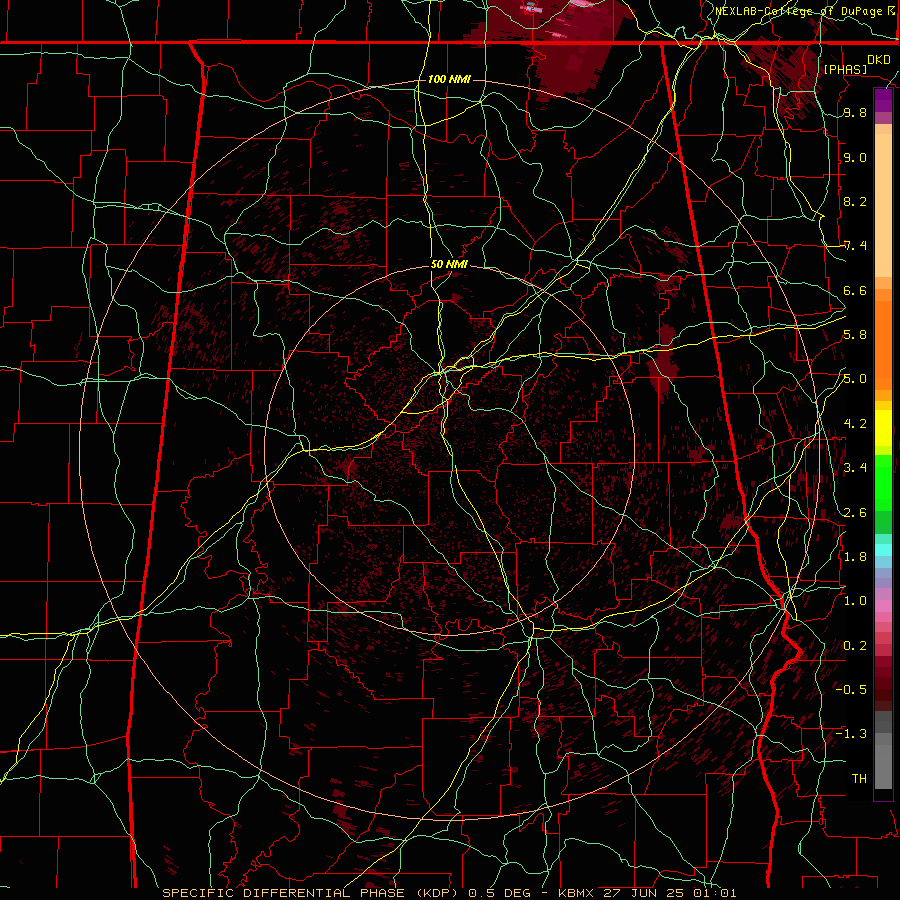Pick the purple band on the color bar
Image resolution: width=900 pixels, height=900 pixels.
[x=883, y=100]
